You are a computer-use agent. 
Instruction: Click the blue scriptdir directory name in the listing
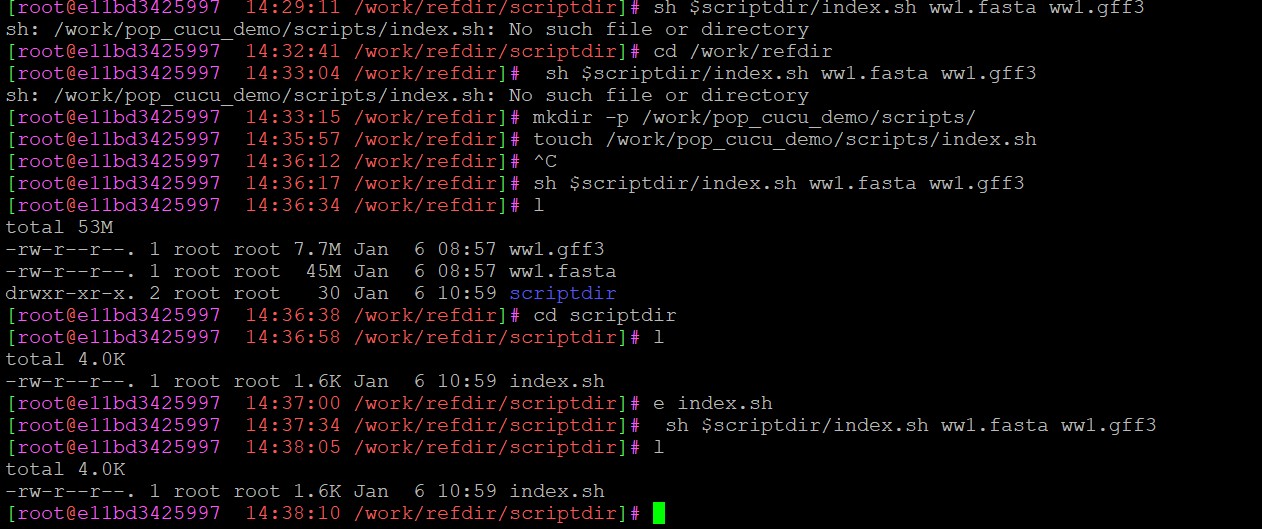(562, 293)
